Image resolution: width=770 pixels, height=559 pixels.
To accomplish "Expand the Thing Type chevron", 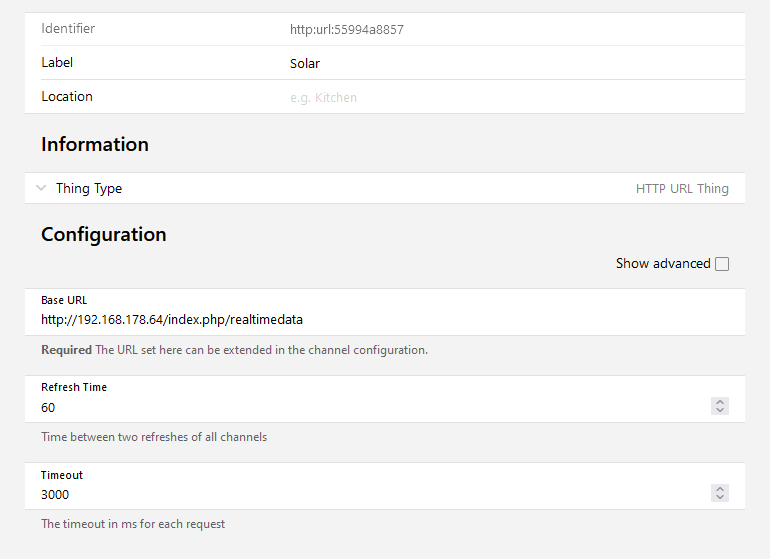I will (41, 188).
